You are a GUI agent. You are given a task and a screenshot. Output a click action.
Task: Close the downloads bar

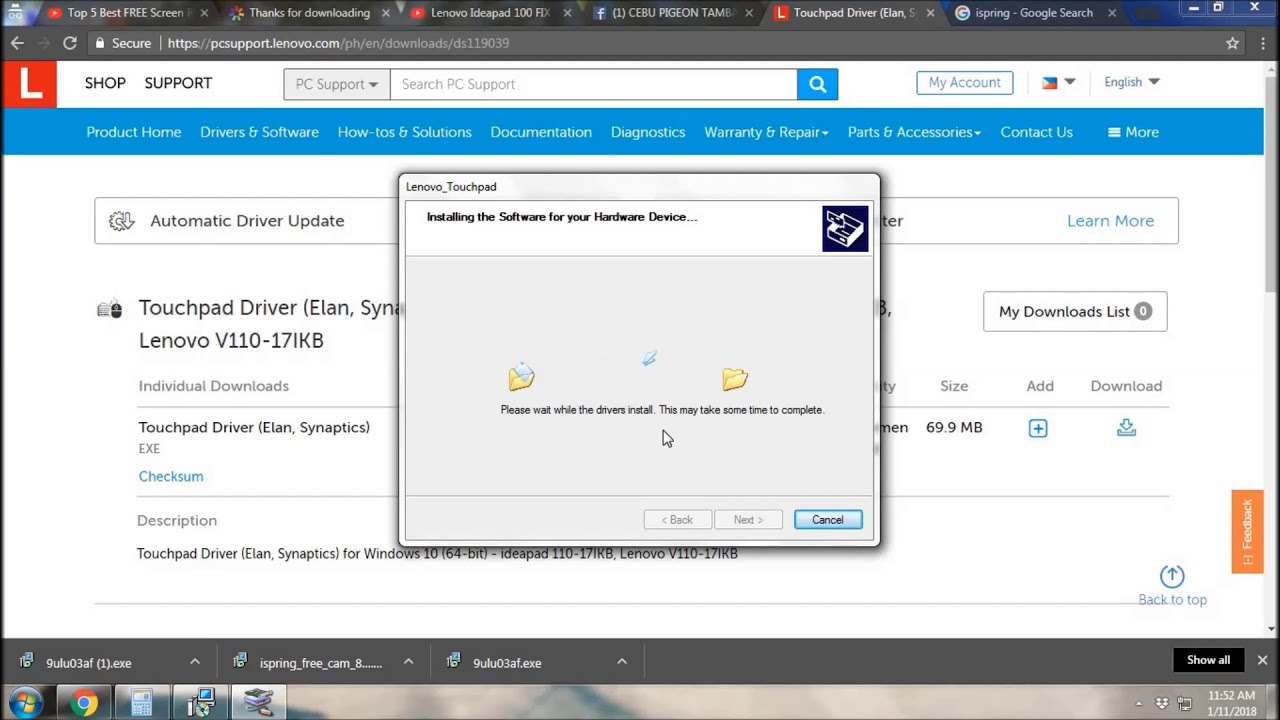pos(1262,660)
